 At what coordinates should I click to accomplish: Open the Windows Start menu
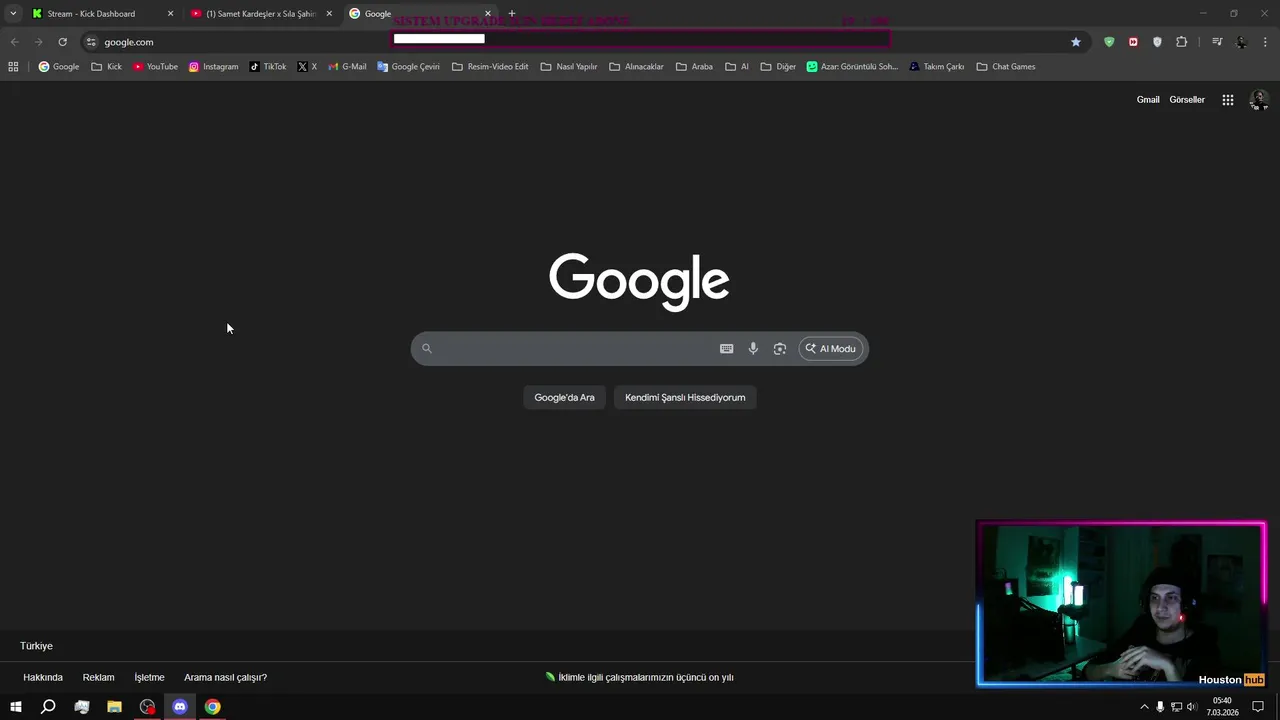16,707
